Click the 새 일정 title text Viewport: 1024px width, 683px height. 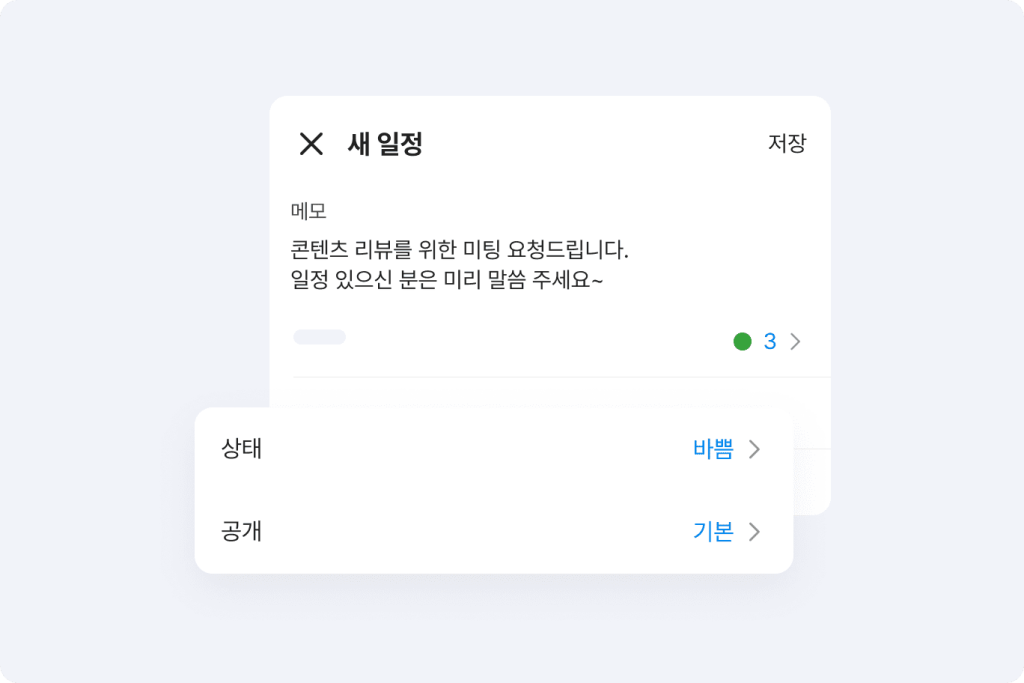(x=385, y=144)
